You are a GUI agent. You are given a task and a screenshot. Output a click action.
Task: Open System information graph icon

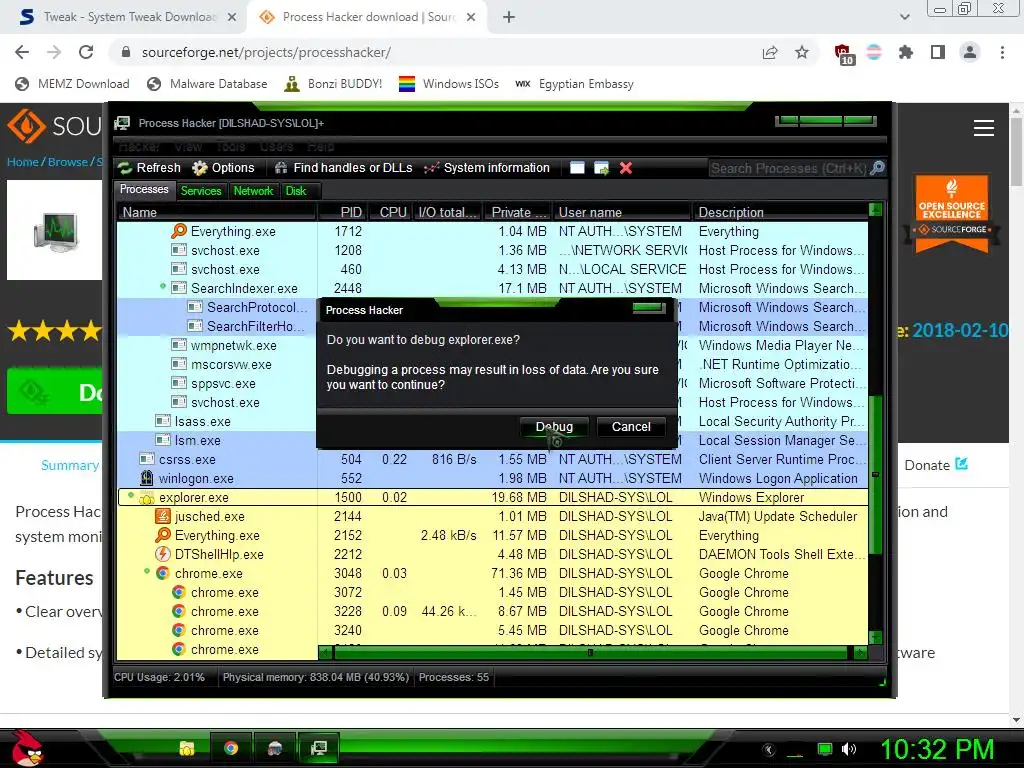click(431, 168)
